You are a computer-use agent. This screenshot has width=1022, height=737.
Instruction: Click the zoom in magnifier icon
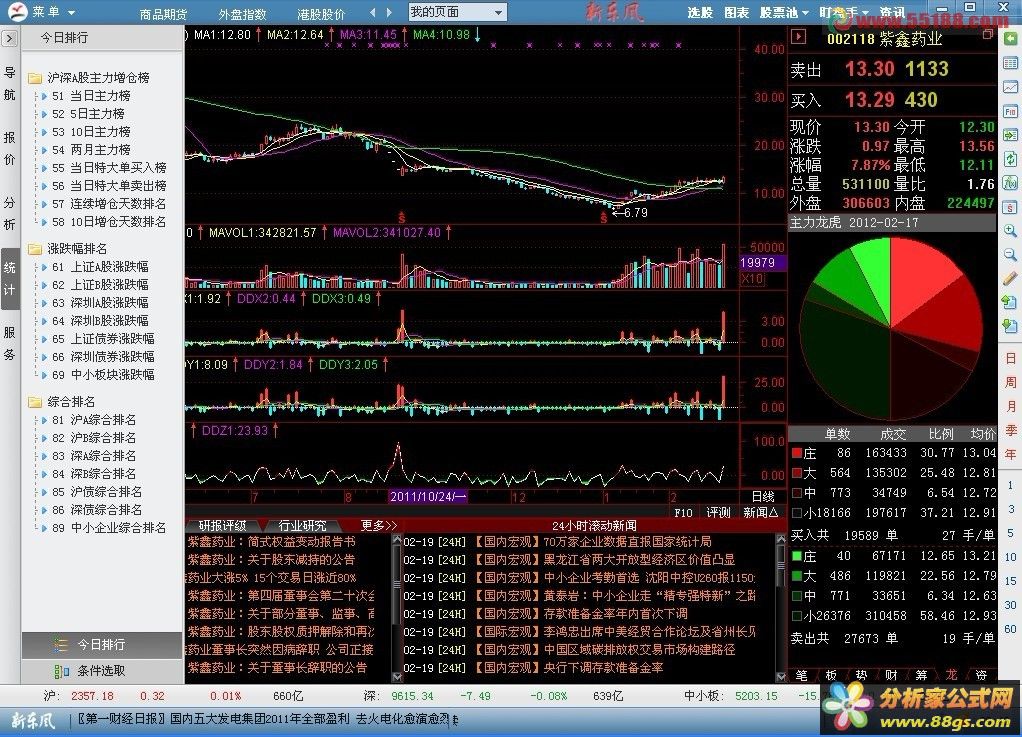(x=1010, y=231)
